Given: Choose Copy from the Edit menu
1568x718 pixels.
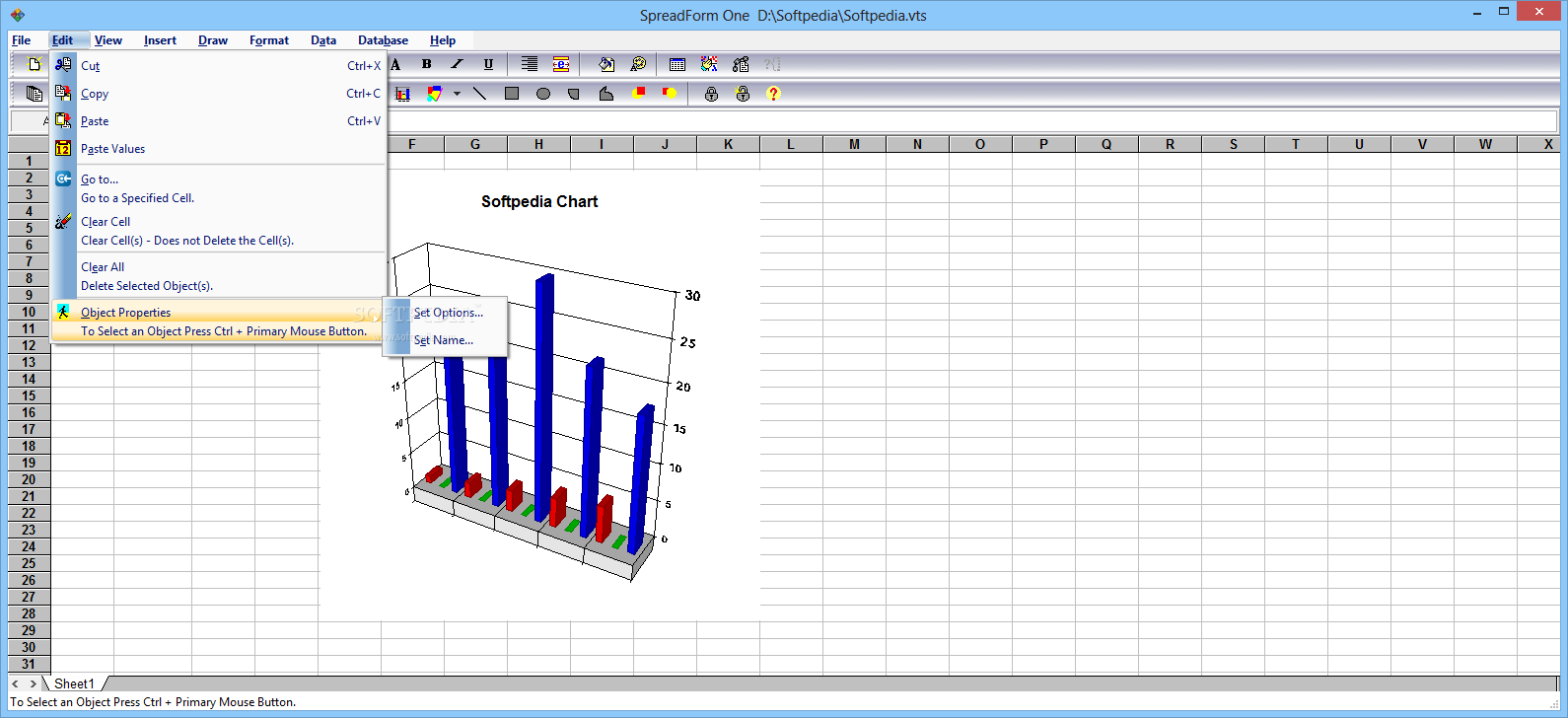Looking at the screenshot, I should pos(218,94).
